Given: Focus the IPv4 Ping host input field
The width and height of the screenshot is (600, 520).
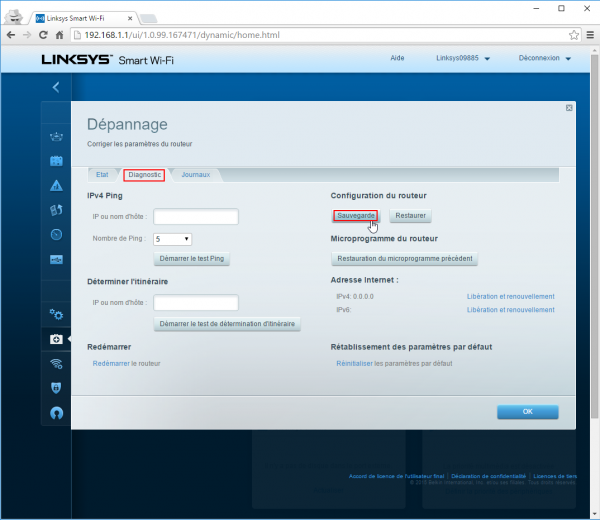Looking at the screenshot, I should tap(196, 216).
